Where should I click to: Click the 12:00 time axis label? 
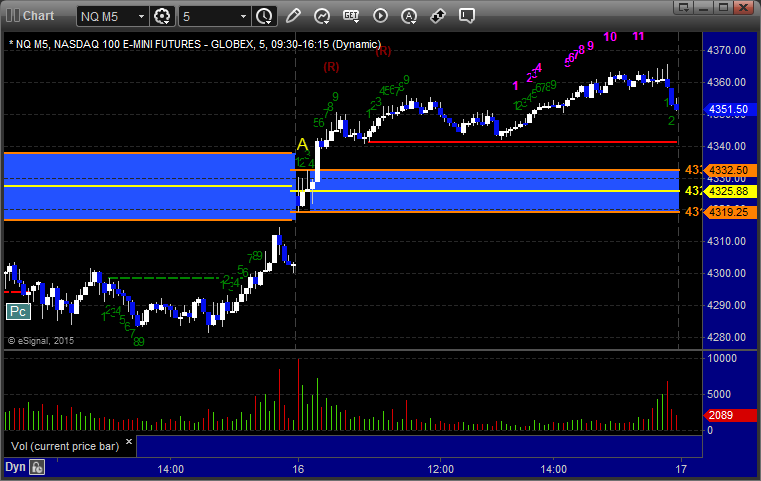(x=441, y=469)
